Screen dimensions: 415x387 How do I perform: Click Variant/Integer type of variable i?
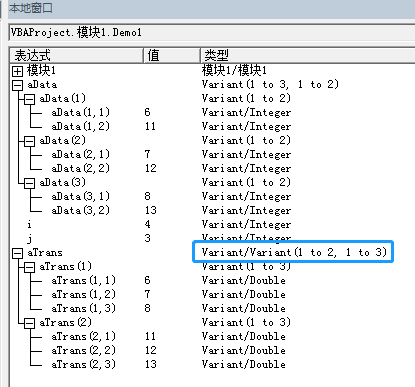pos(246,224)
